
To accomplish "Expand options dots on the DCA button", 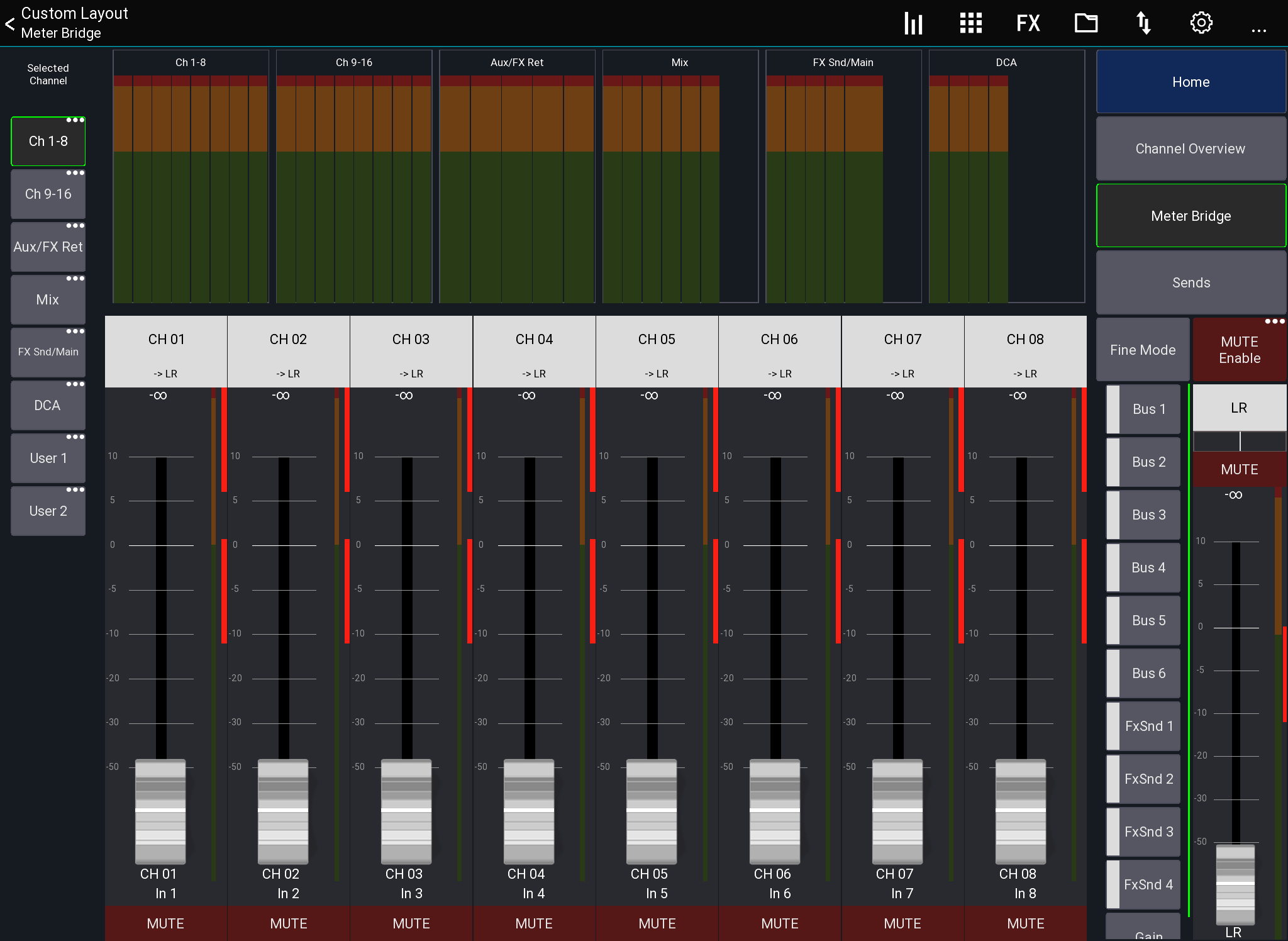I will [x=75, y=384].
